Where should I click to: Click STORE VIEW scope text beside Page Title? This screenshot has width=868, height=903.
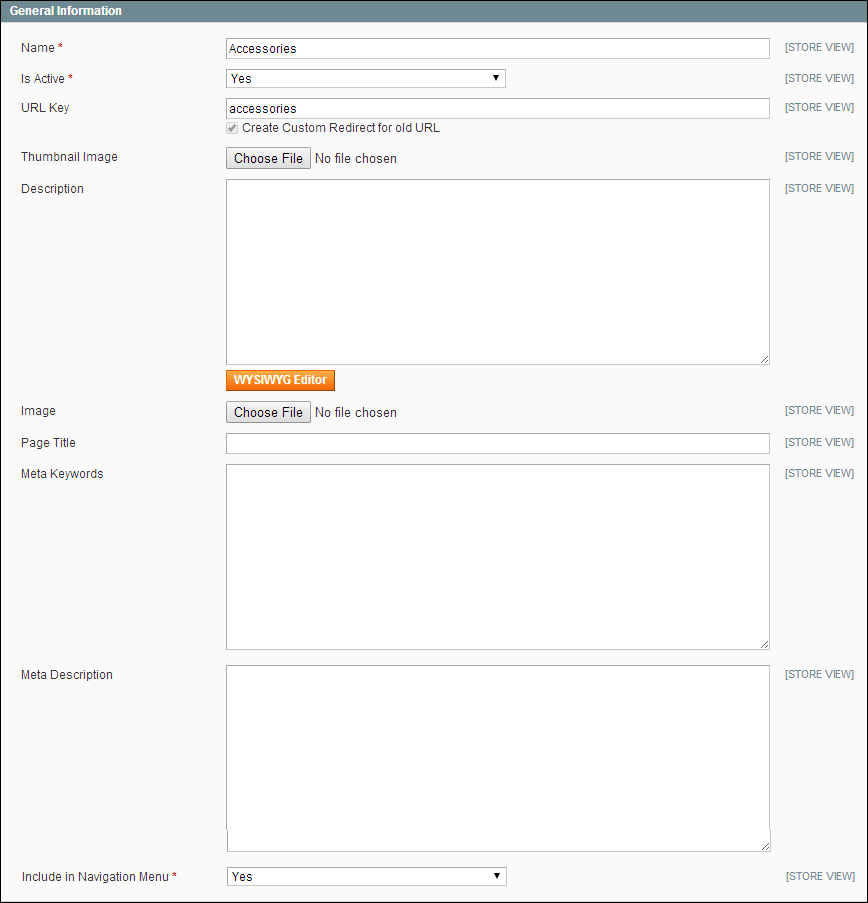[x=819, y=442]
